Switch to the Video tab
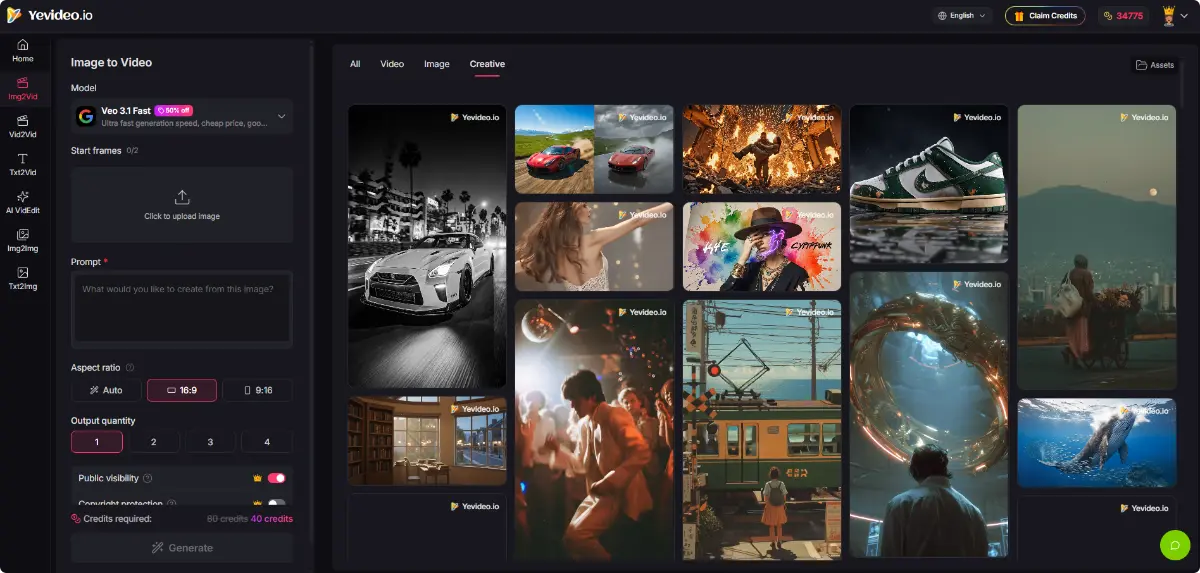The image size is (1200, 573). 392,64
